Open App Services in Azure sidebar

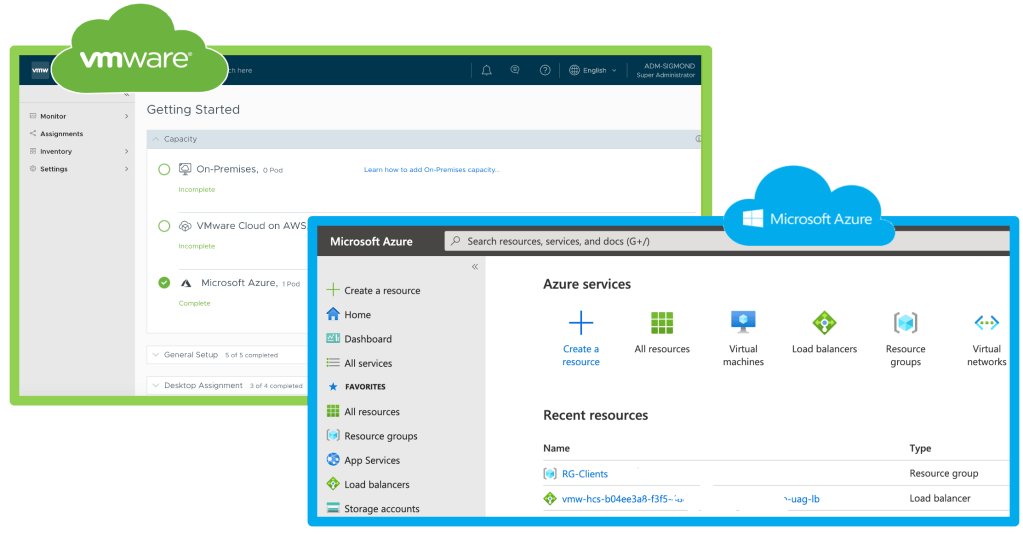tap(372, 460)
